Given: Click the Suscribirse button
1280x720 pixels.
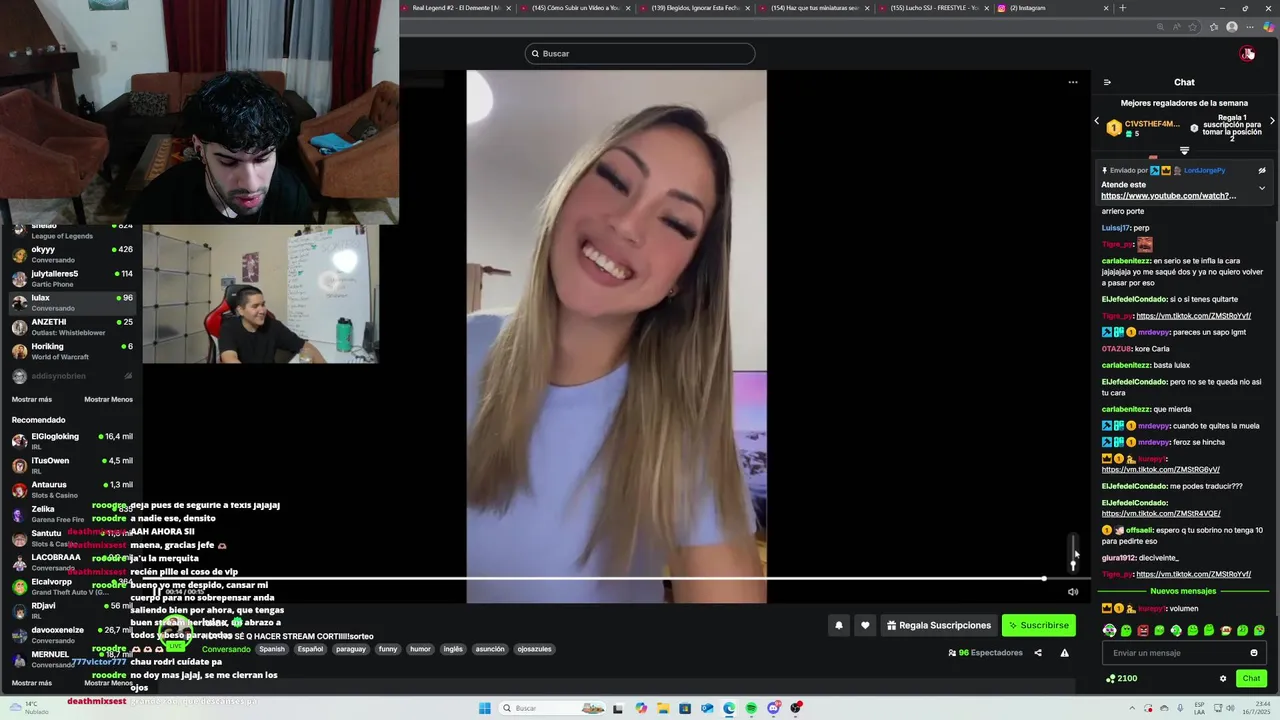Looking at the screenshot, I should 1039,625.
